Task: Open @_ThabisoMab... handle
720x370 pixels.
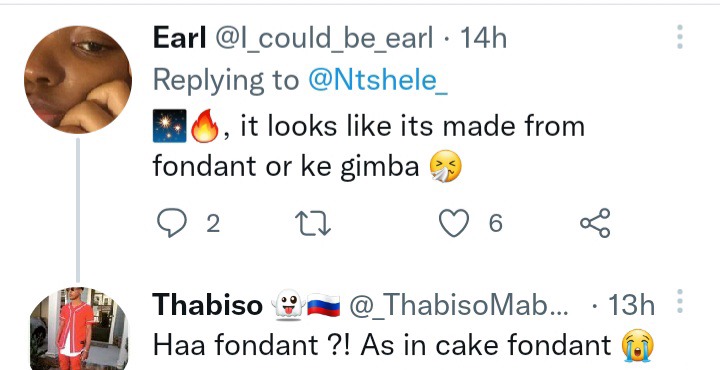Action: [459, 304]
